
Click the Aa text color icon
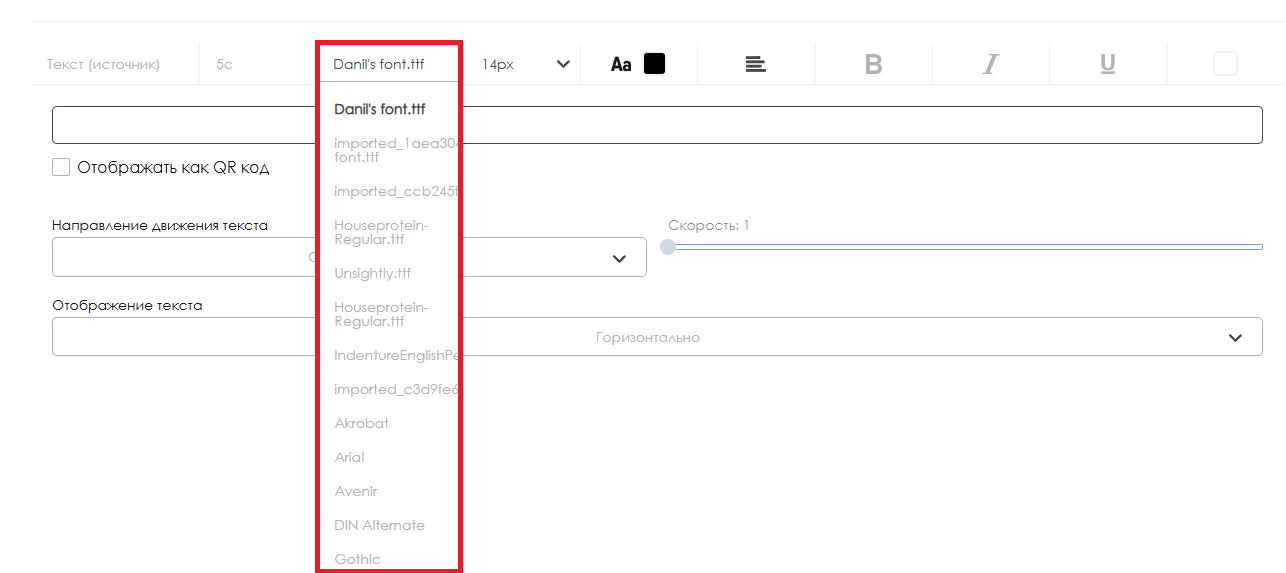tap(621, 64)
